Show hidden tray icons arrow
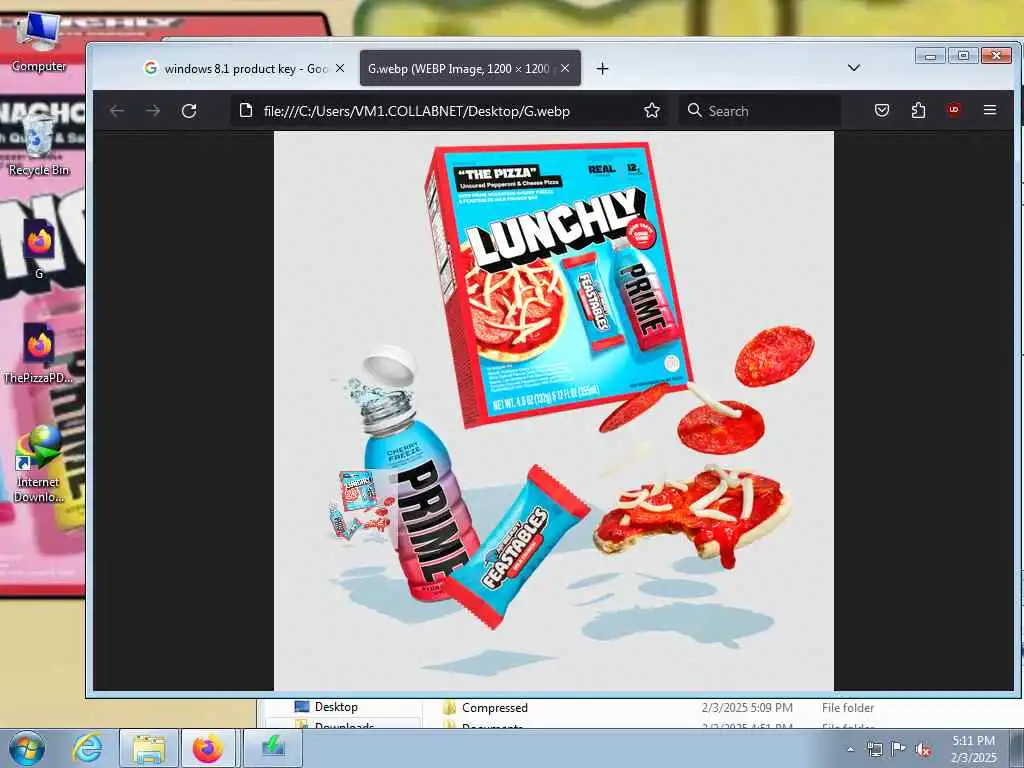 (850, 750)
